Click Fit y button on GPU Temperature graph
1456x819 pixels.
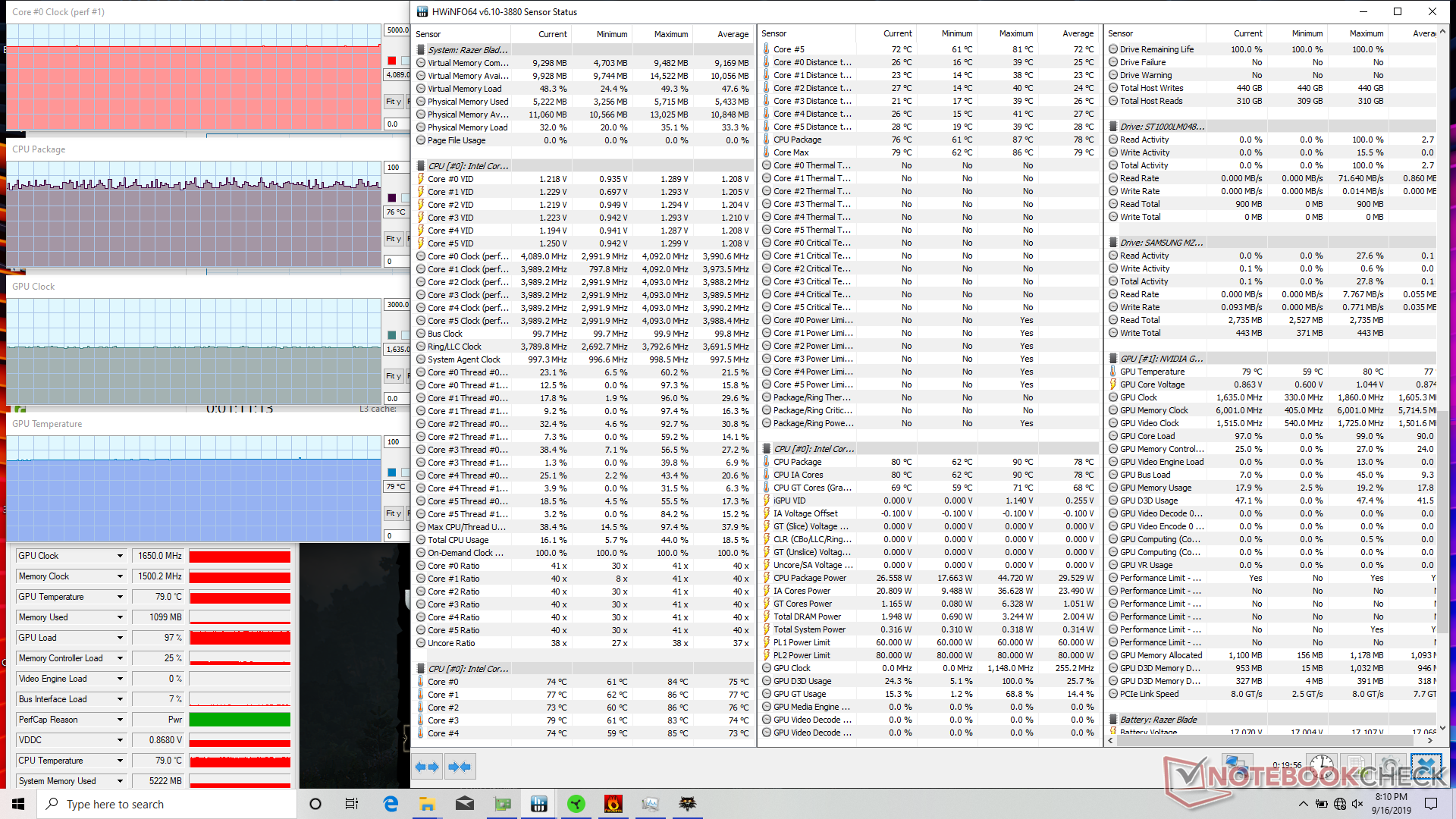393,513
